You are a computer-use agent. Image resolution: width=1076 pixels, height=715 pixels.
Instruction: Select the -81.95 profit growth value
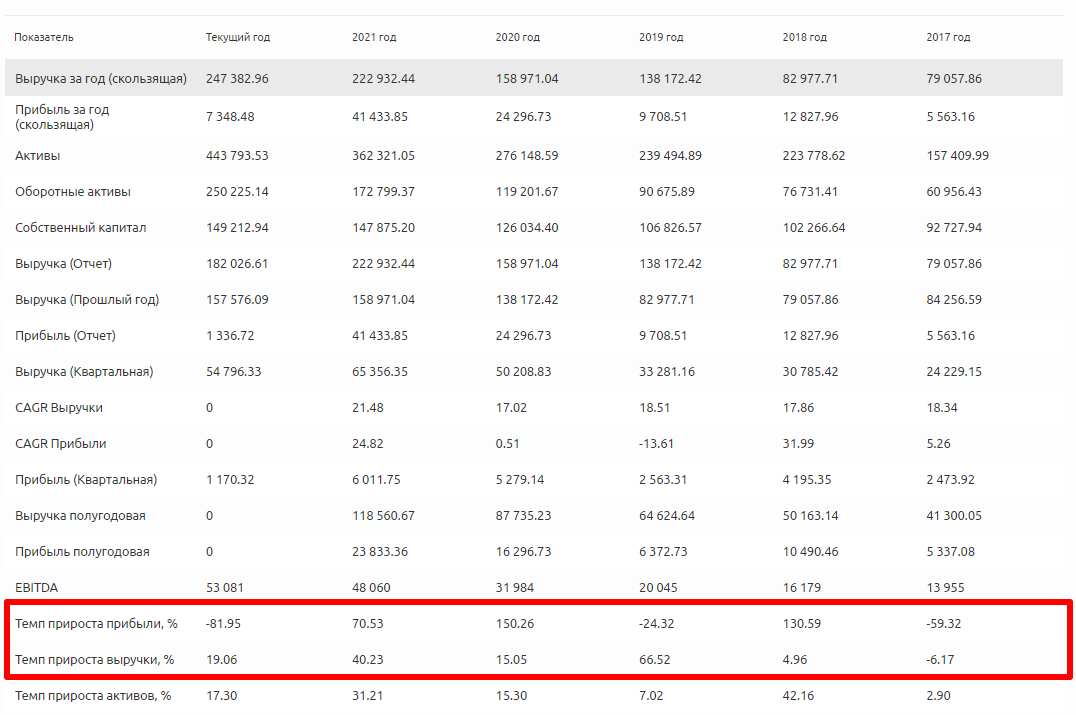[x=224, y=624]
